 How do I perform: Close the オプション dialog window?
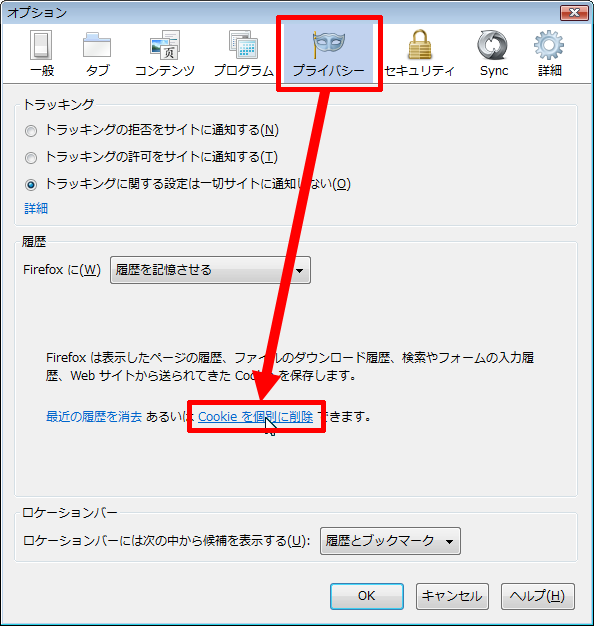click(574, 13)
